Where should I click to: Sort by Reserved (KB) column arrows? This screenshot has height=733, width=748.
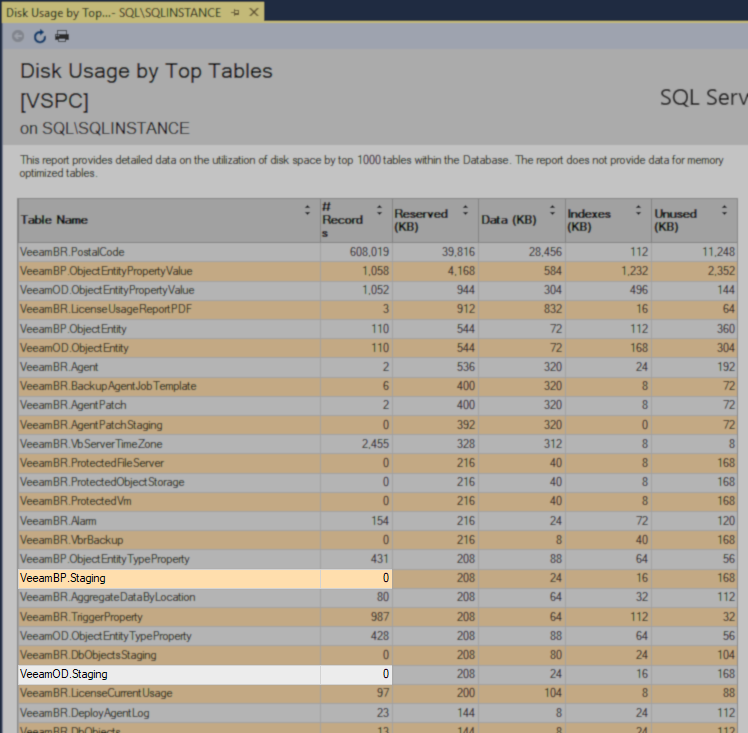(466, 210)
